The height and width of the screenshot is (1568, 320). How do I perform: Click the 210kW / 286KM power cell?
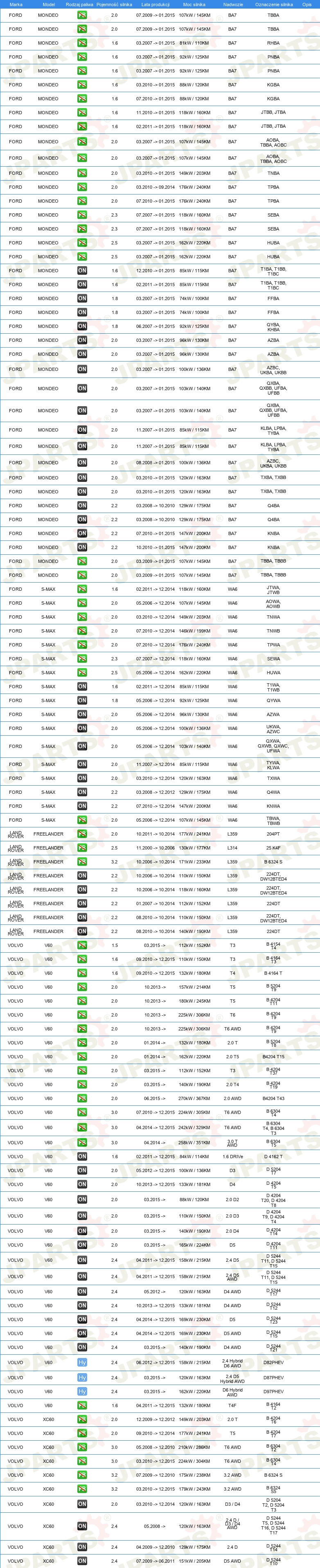194,1448
